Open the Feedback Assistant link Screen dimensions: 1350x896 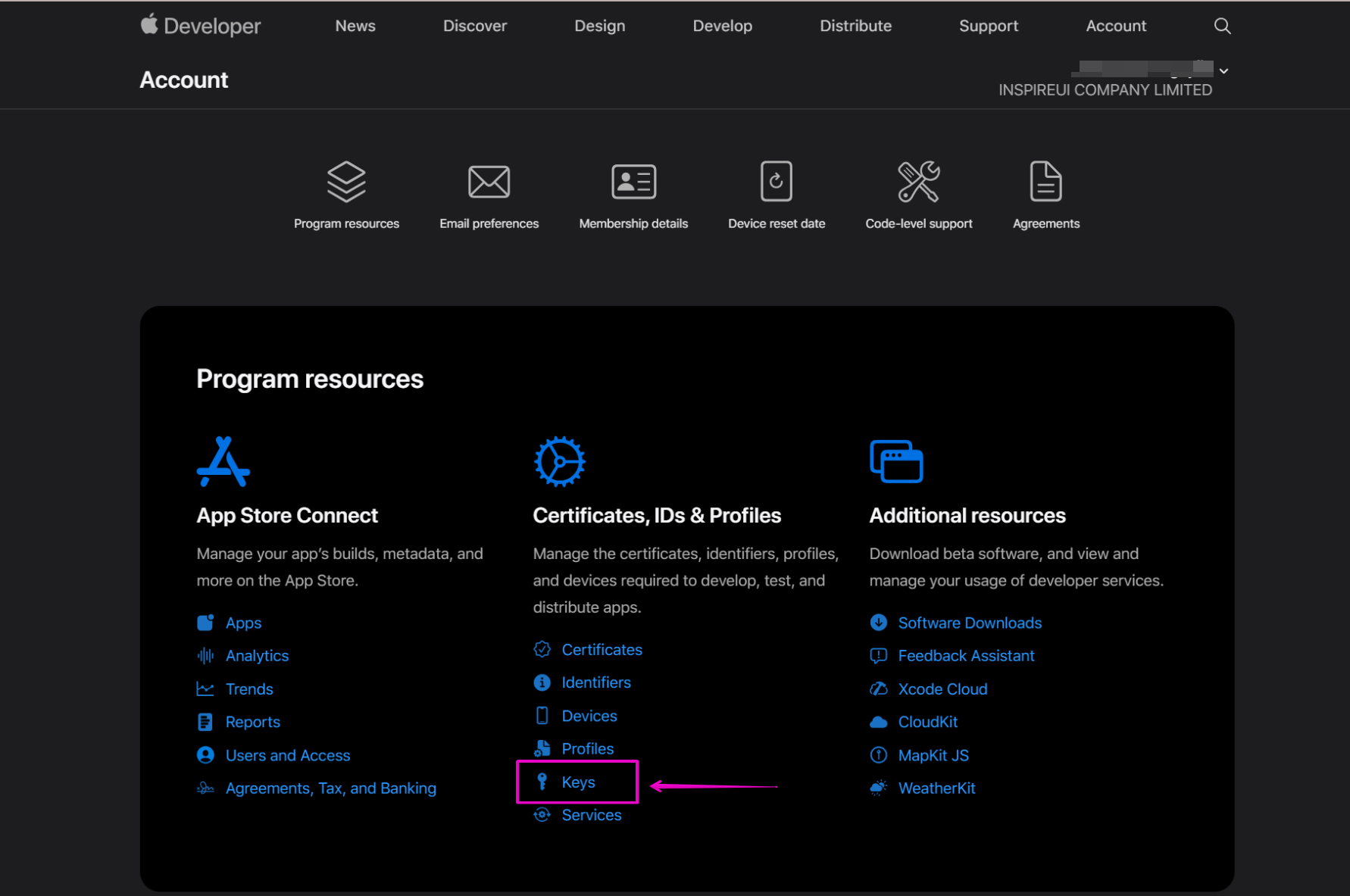[x=966, y=656]
